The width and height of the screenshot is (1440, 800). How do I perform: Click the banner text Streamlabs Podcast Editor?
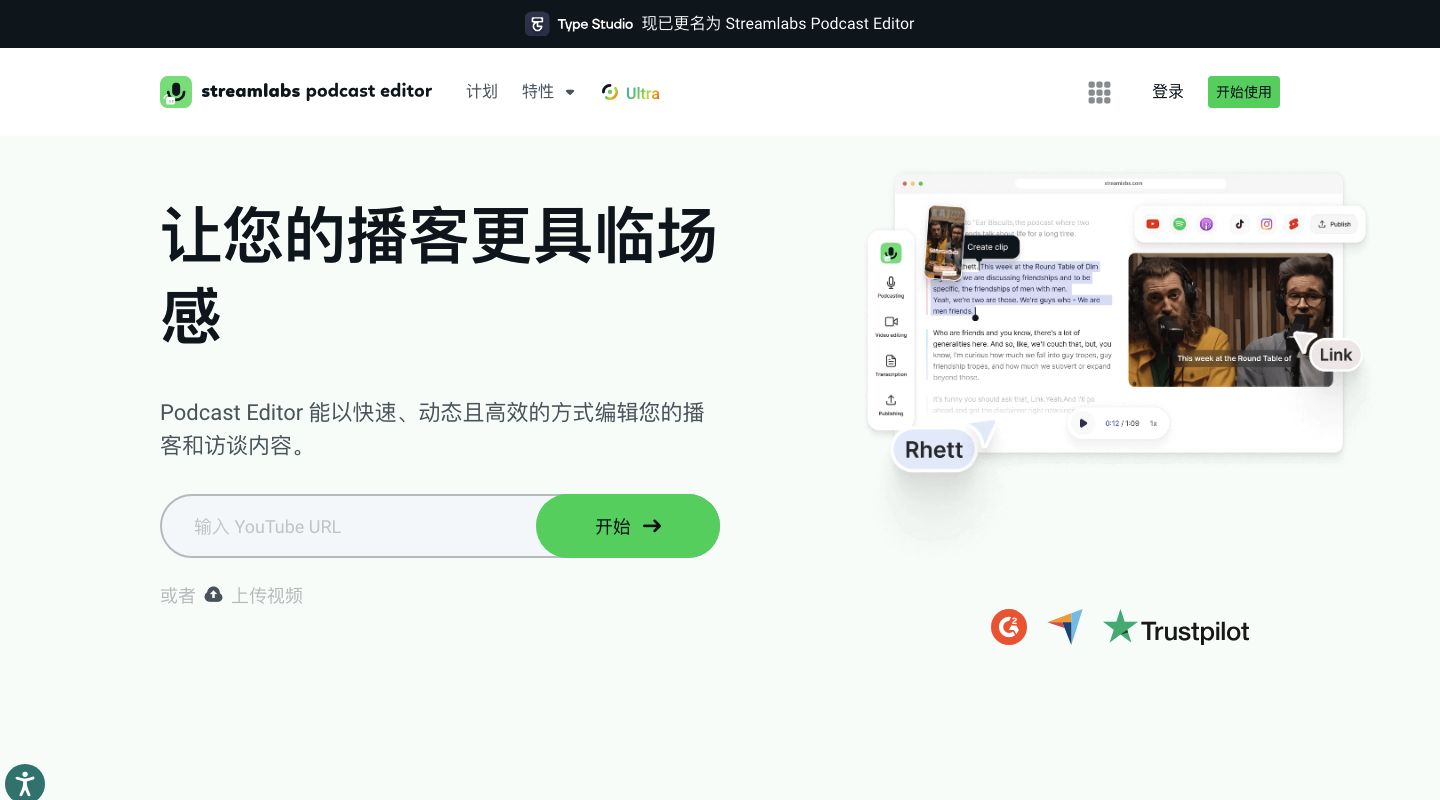click(820, 24)
